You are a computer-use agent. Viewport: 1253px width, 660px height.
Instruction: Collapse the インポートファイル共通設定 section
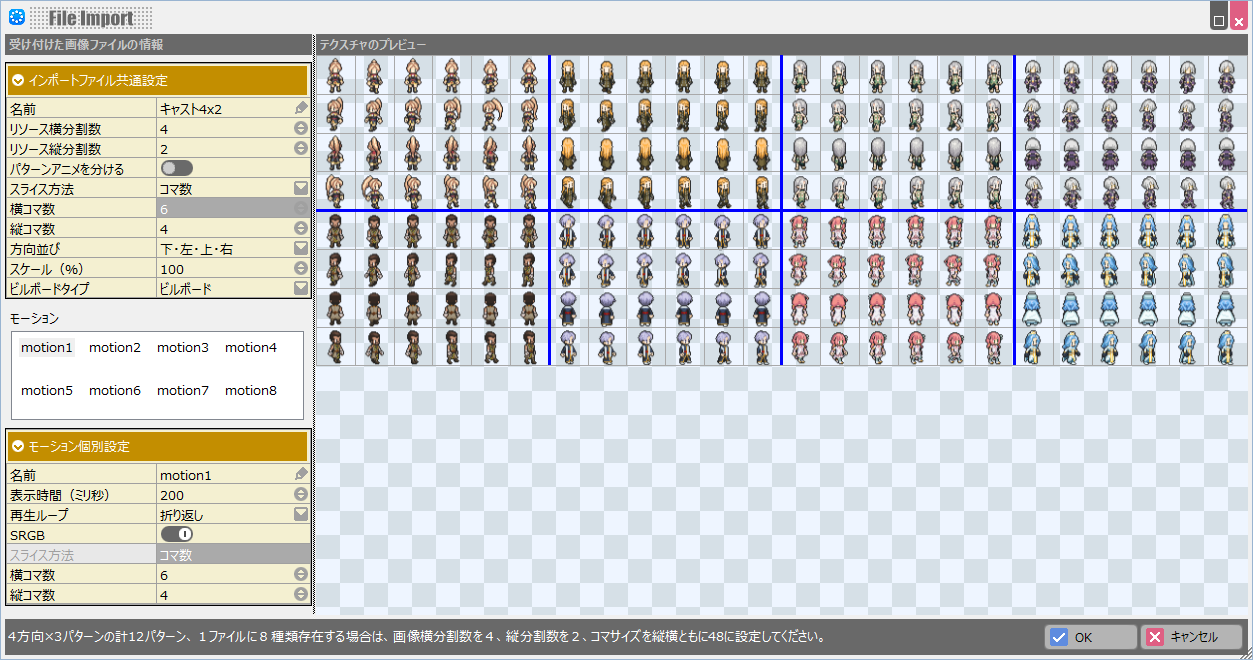pyautogui.click(x=18, y=80)
